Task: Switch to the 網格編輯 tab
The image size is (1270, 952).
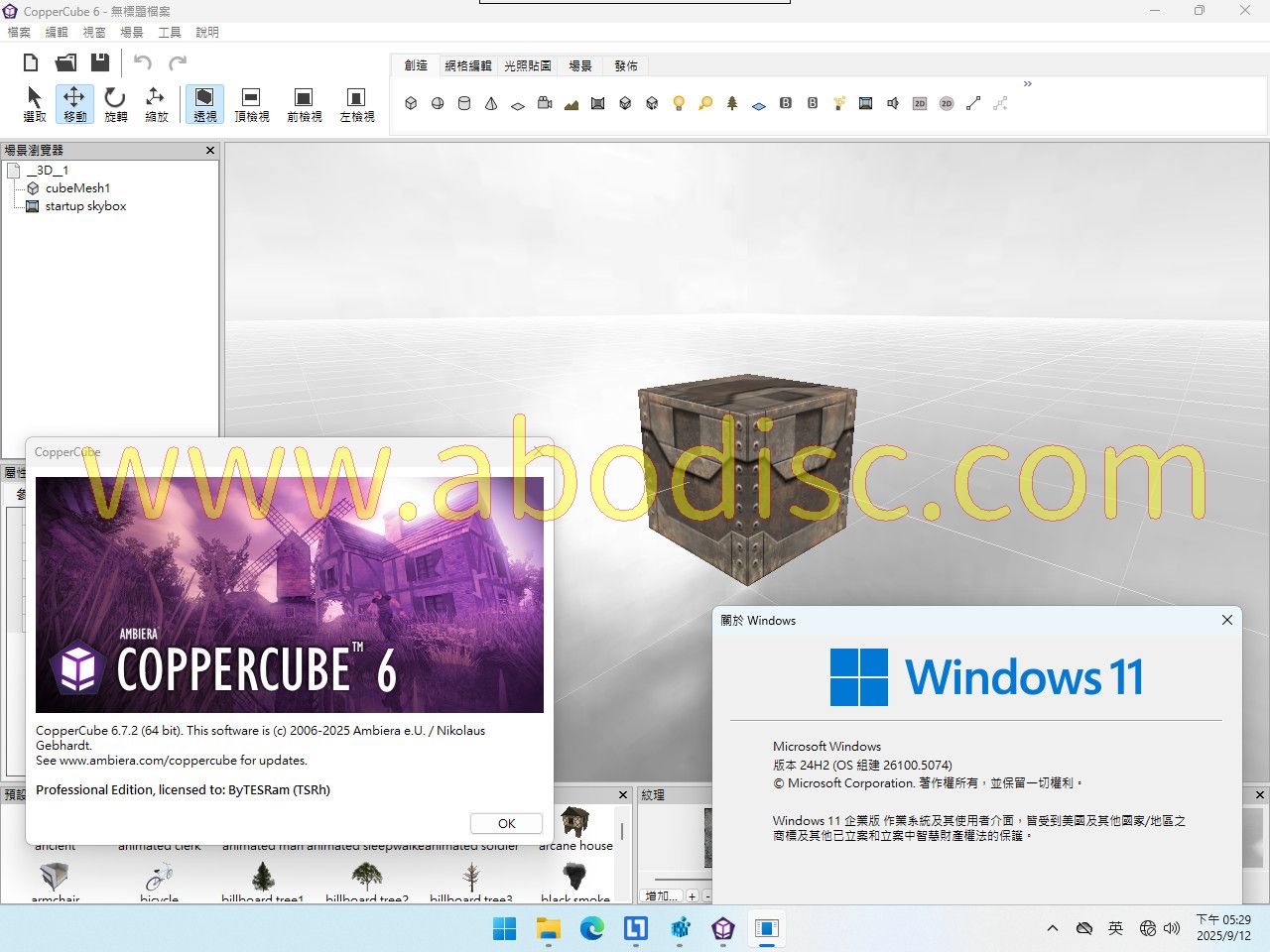Action: [x=467, y=65]
